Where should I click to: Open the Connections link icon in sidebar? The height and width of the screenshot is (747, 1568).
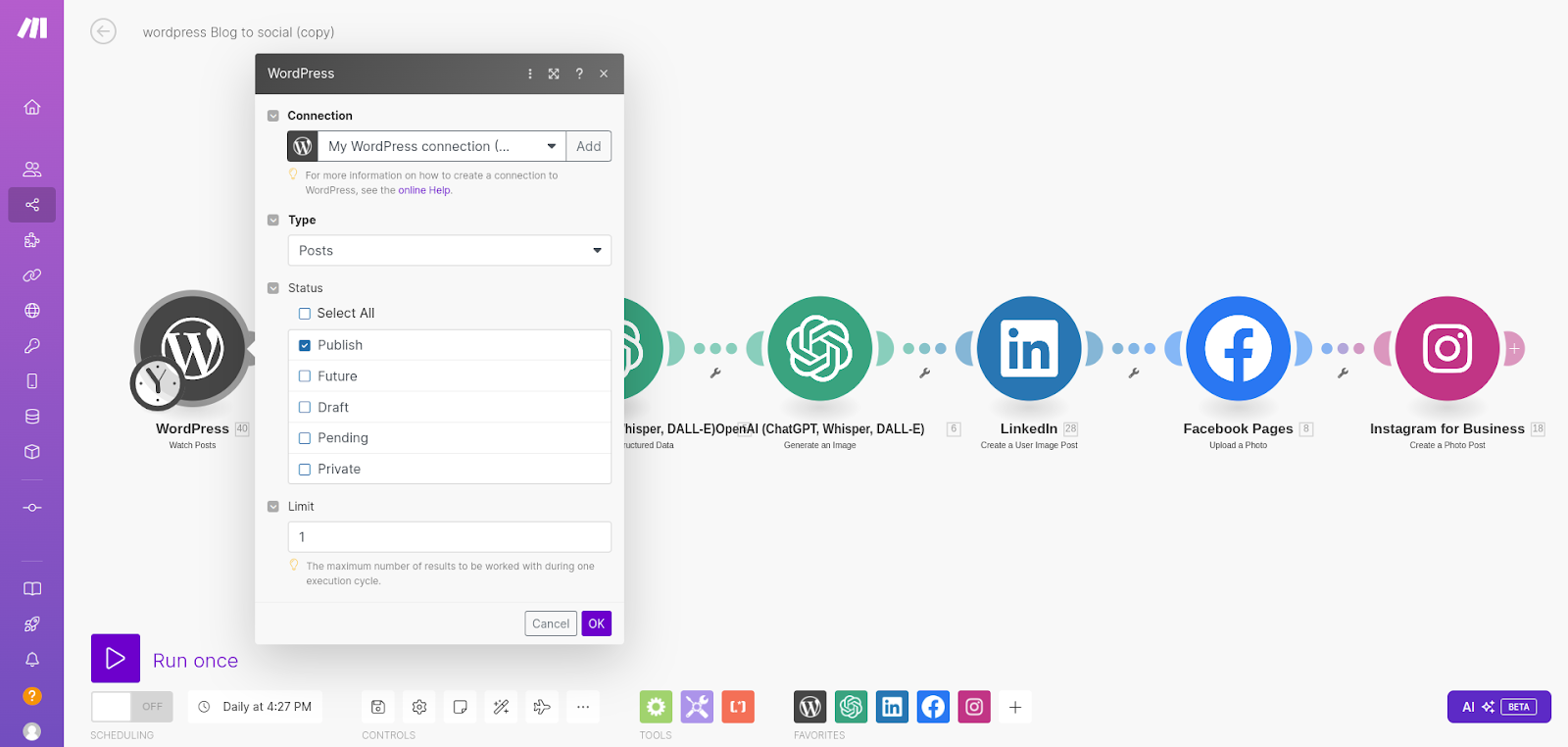point(32,275)
